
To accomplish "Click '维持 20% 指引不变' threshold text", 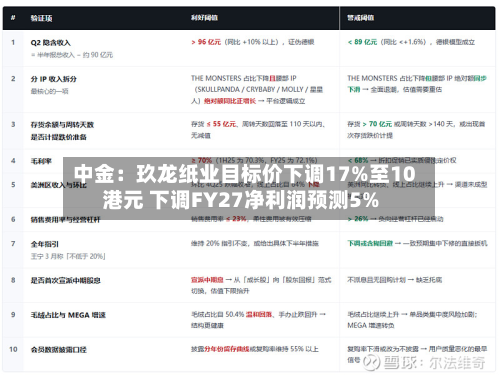I will coord(220,244).
